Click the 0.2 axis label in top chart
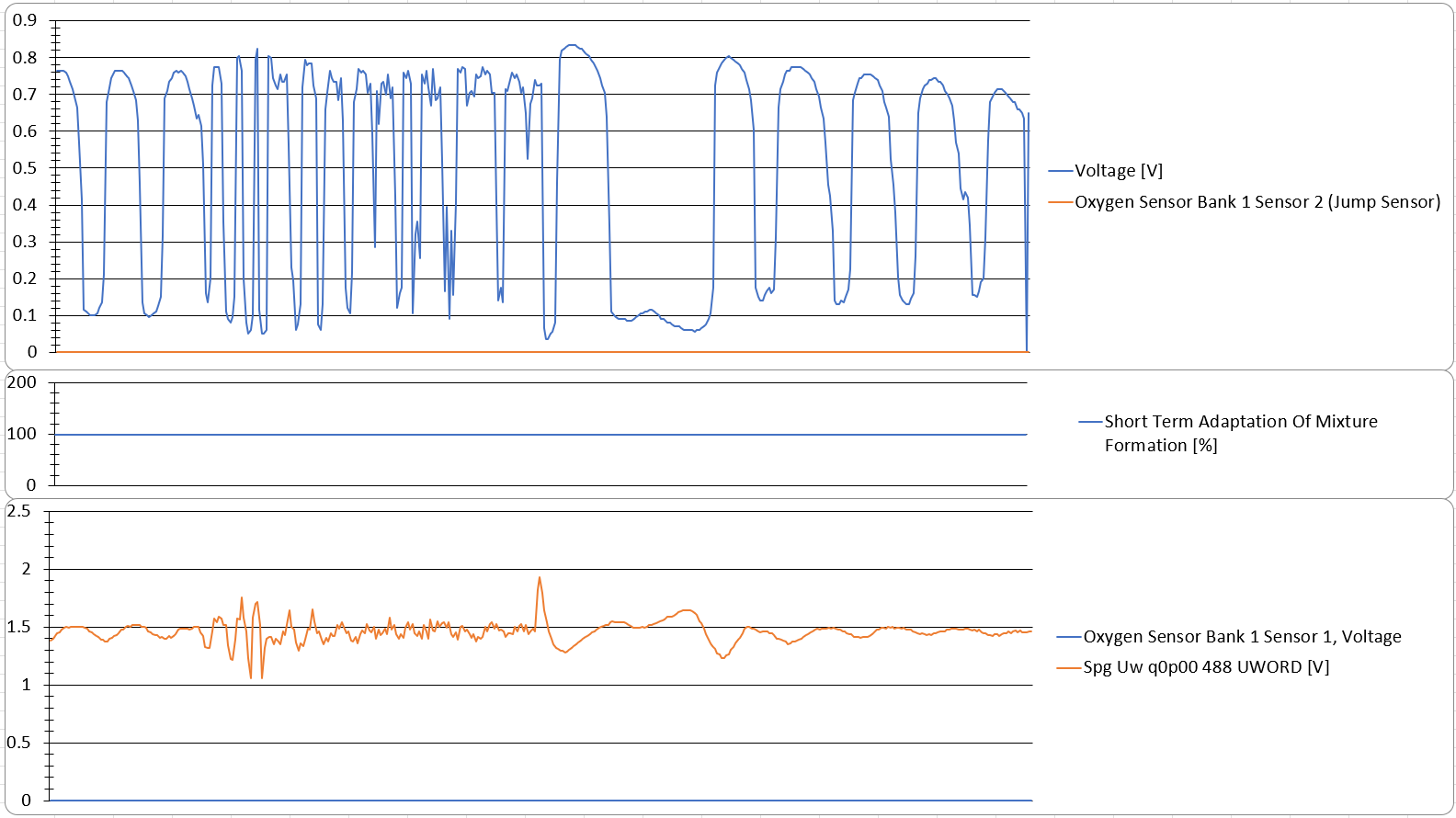The height and width of the screenshot is (818, 1456). point(25,278)
